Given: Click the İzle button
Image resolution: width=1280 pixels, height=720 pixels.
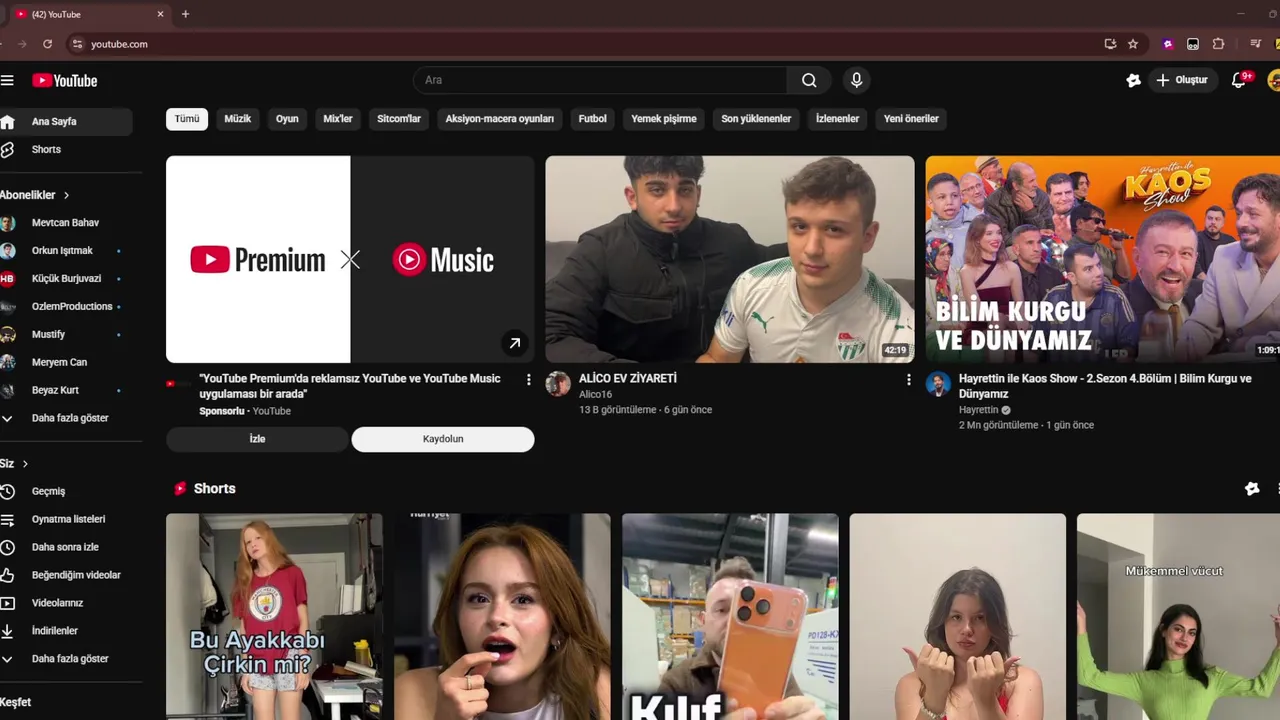Looking at the screenshot, I should pos(257,439).
